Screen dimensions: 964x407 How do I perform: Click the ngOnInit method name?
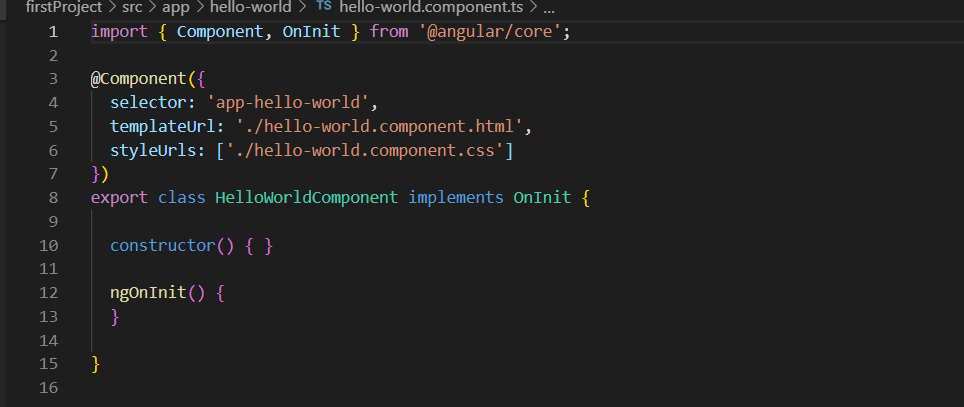click(148, 293)
